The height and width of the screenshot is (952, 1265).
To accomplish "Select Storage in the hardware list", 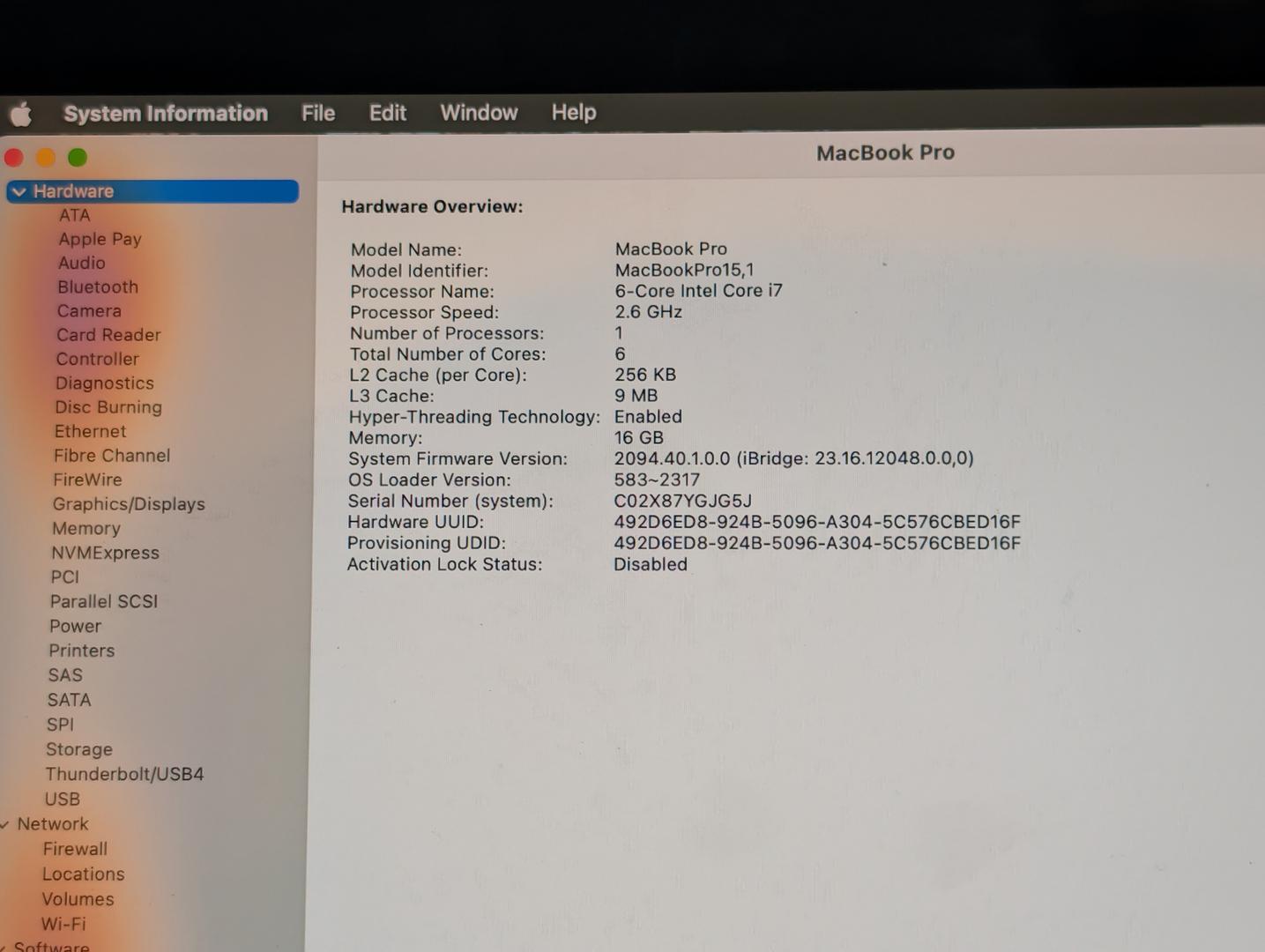I will pyautogui.click(x=79, y=749).
